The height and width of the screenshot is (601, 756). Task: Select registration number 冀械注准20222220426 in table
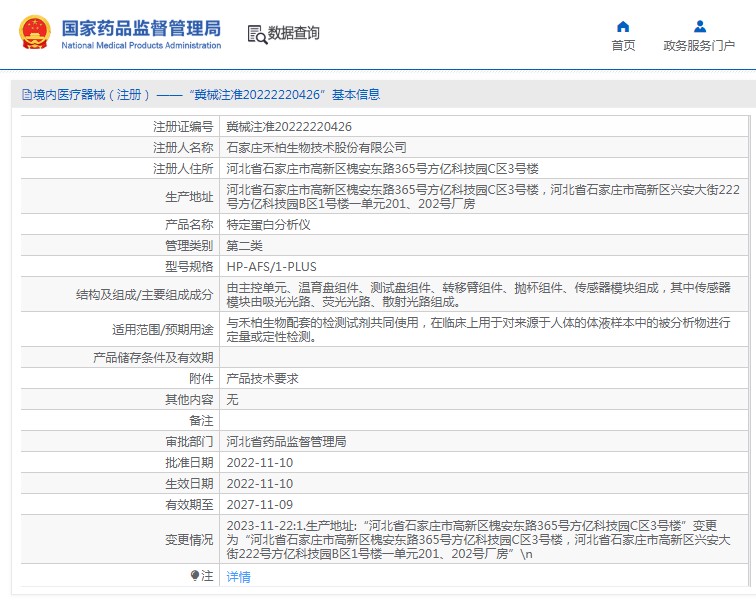289,127
